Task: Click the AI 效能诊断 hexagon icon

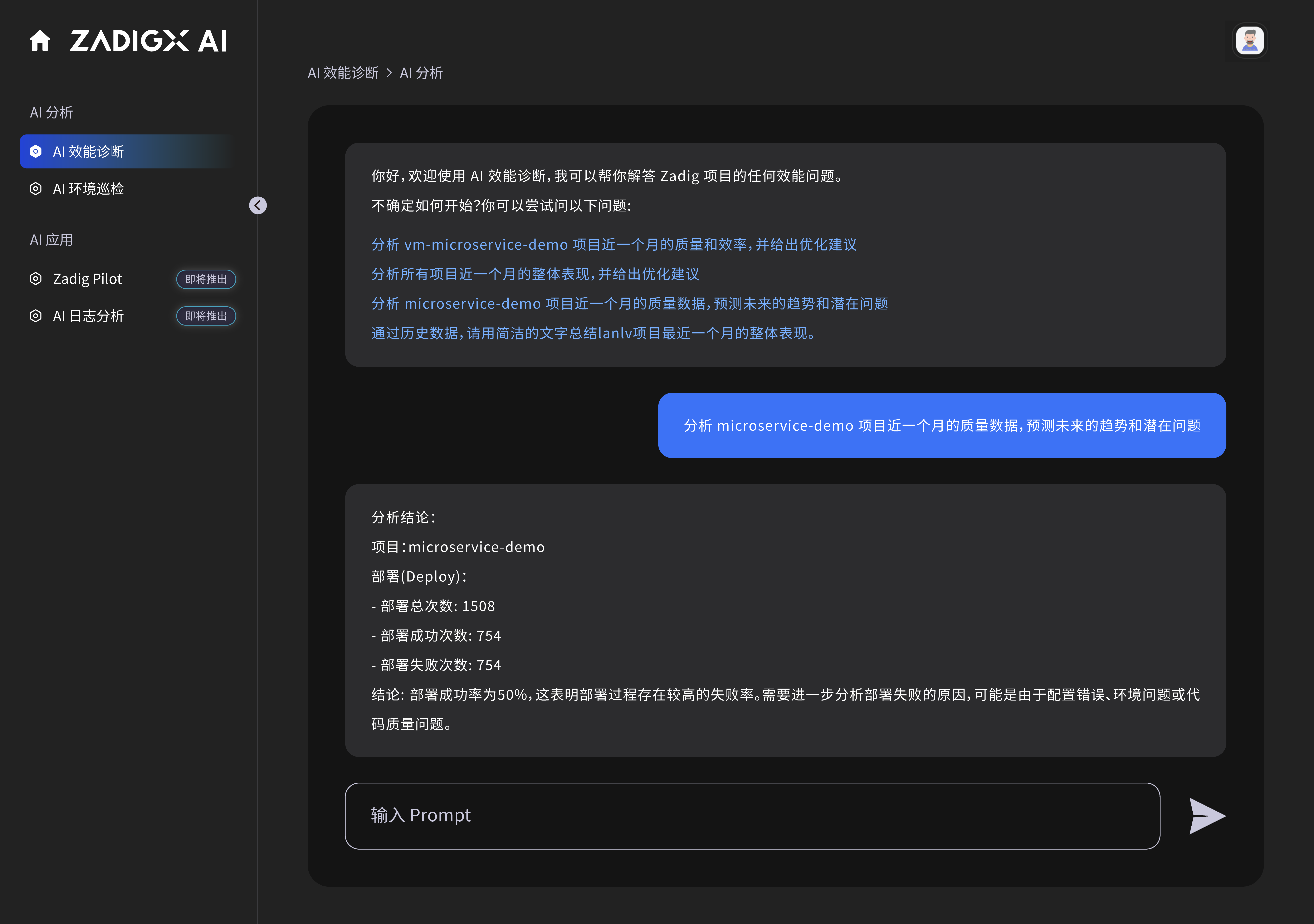Action: (x=35, y=152)
